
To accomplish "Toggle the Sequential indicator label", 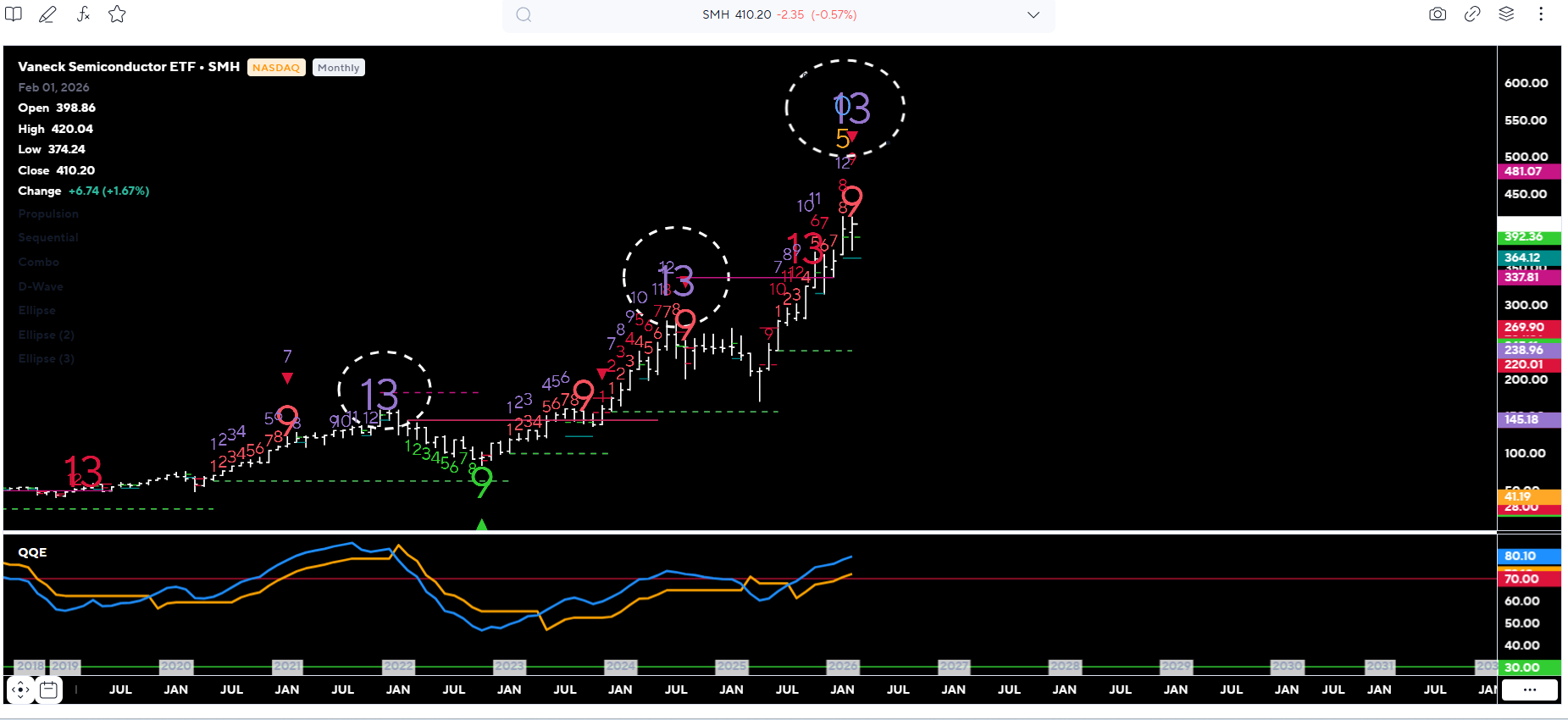I will click(x=48, y=238).
